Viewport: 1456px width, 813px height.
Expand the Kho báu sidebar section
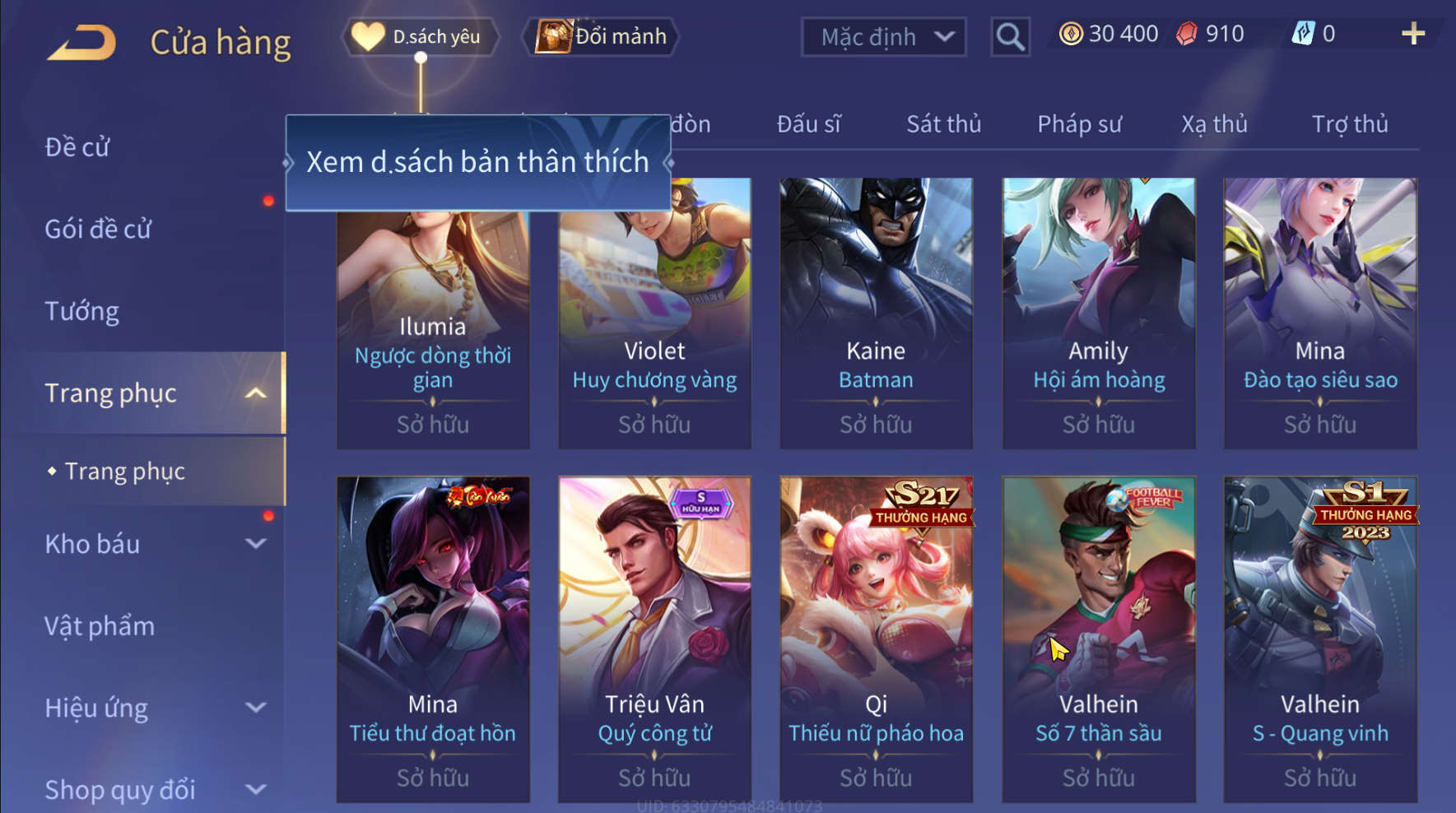point(256,544)
